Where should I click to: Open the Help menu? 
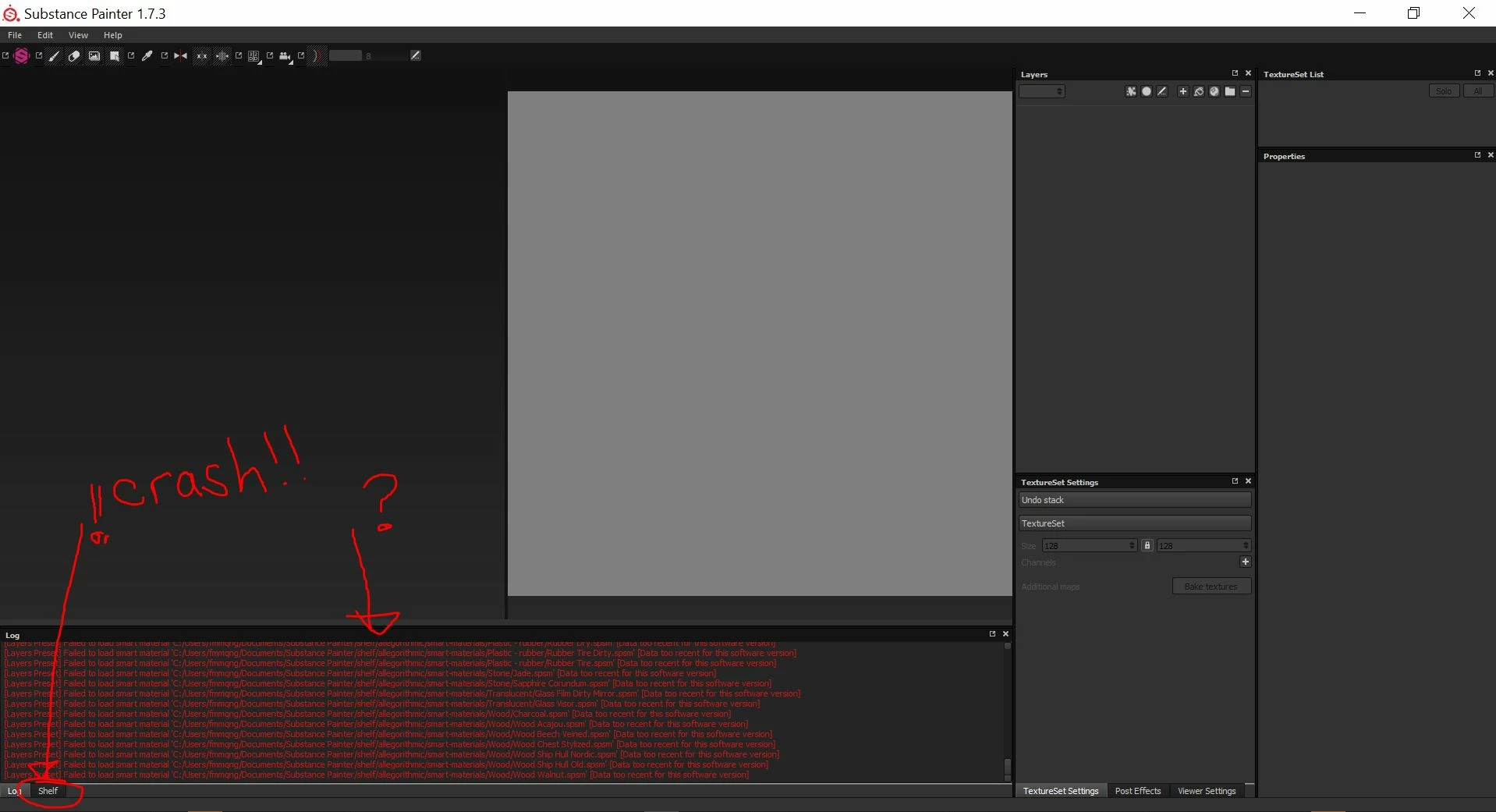(113, 35)
